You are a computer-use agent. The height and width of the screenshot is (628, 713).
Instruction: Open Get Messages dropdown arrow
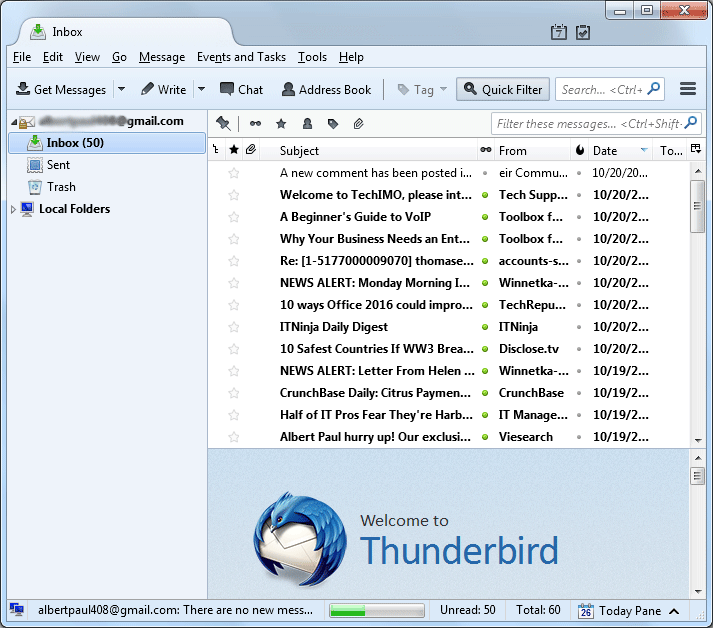pos(121,89)
